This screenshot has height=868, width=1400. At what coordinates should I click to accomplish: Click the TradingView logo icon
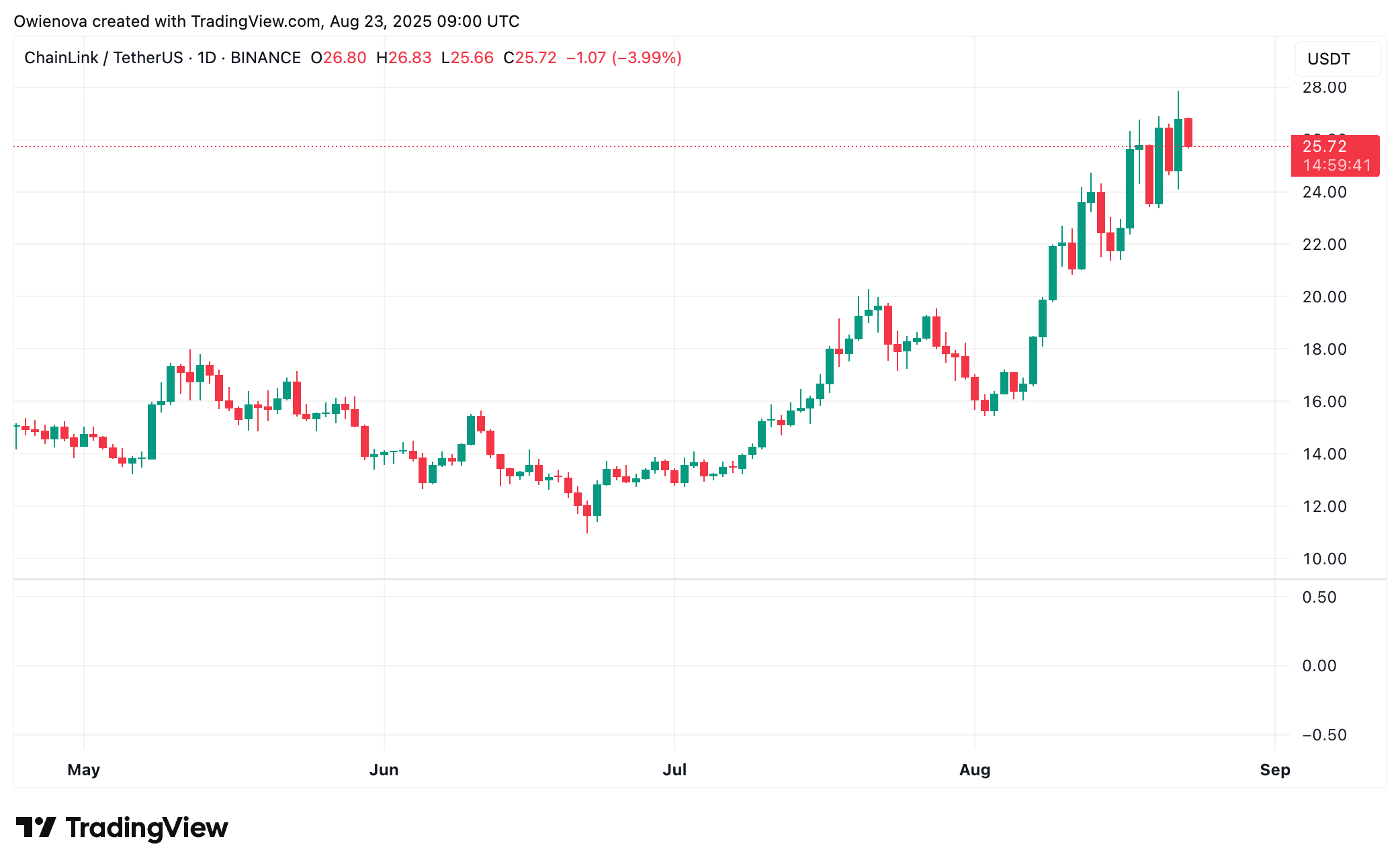click(36, 827)
